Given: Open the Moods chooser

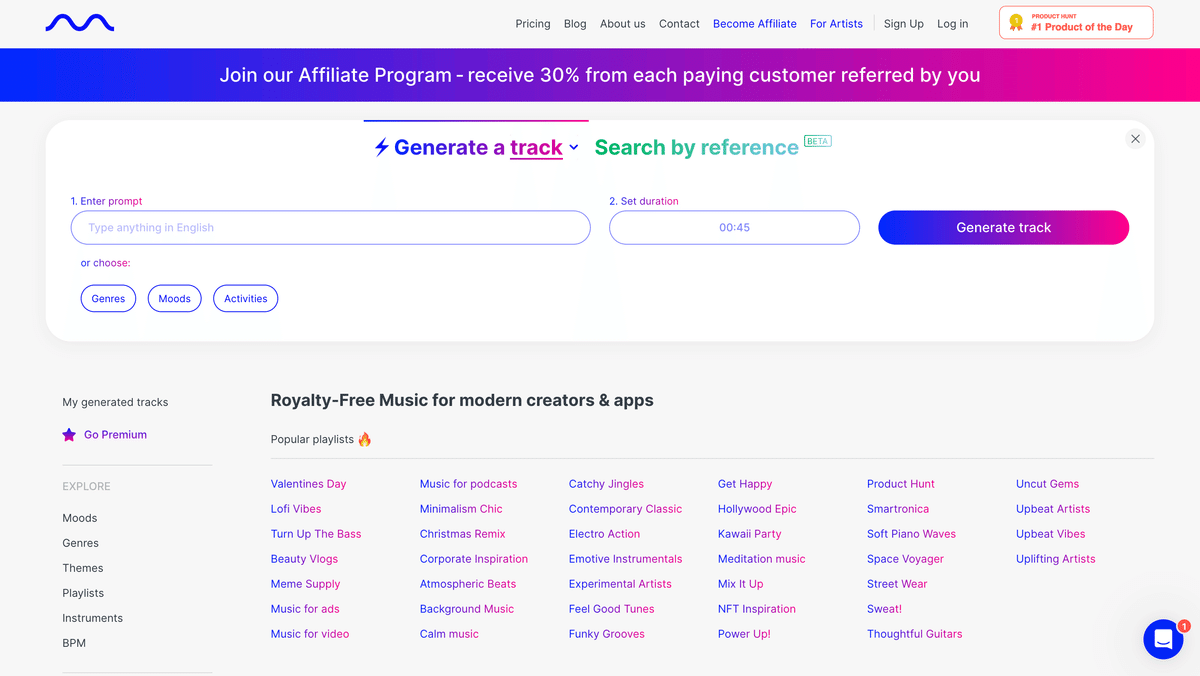Looking at the screenshot, I should [174, 298].
